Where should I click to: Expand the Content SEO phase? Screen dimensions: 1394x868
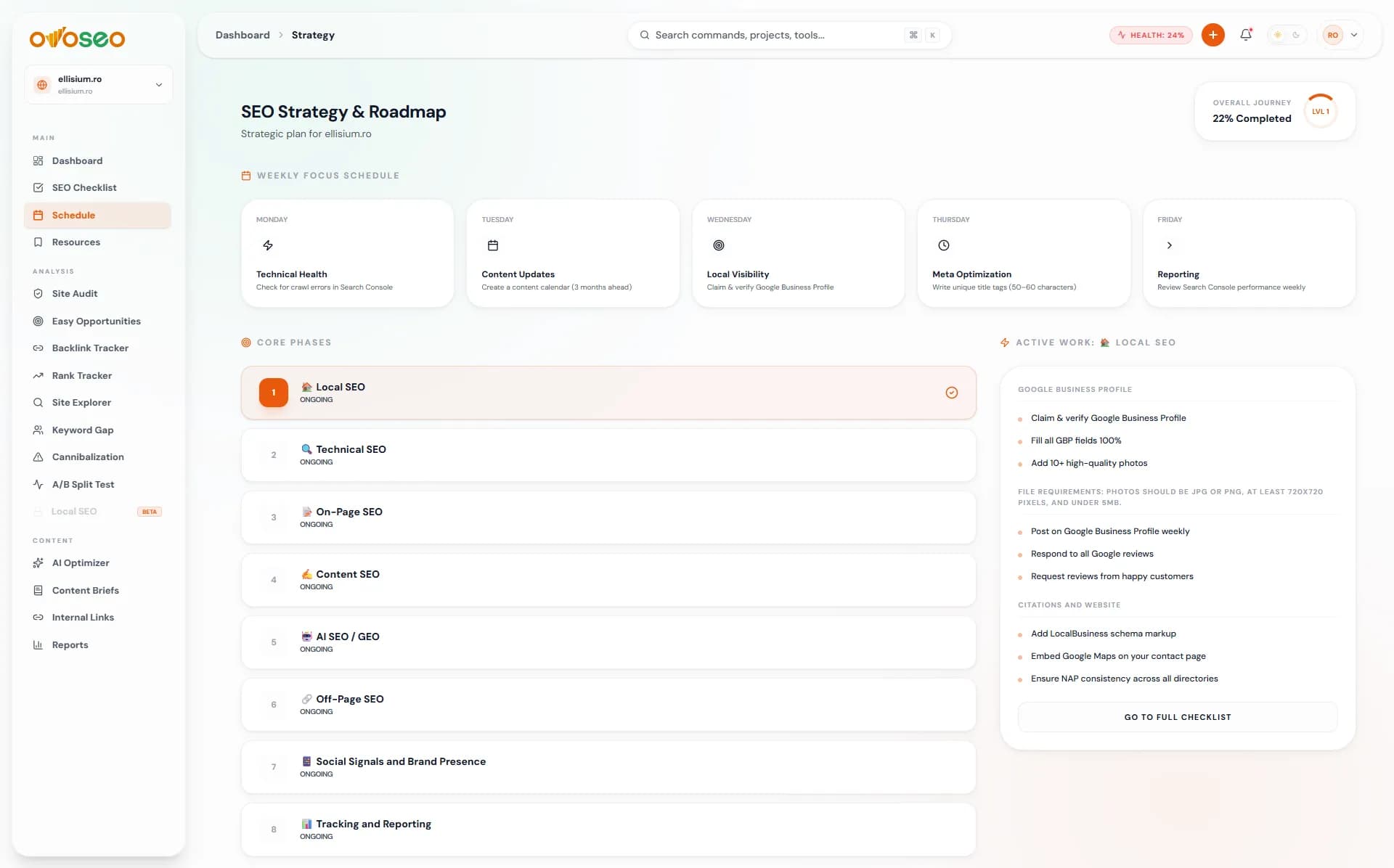[608, 580]
